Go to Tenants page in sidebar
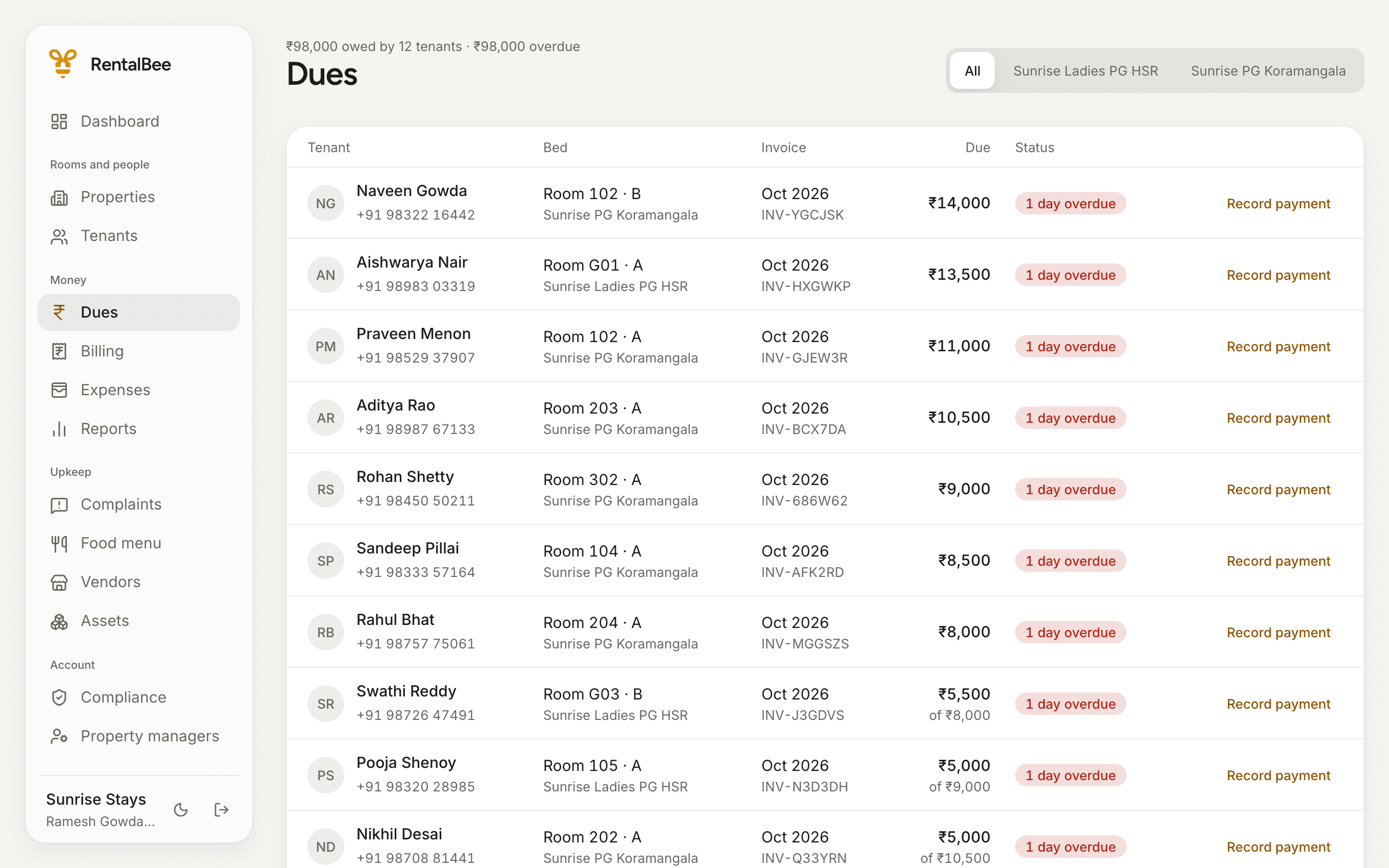This screenshot has height=868, width=1389. click(139, 236)
